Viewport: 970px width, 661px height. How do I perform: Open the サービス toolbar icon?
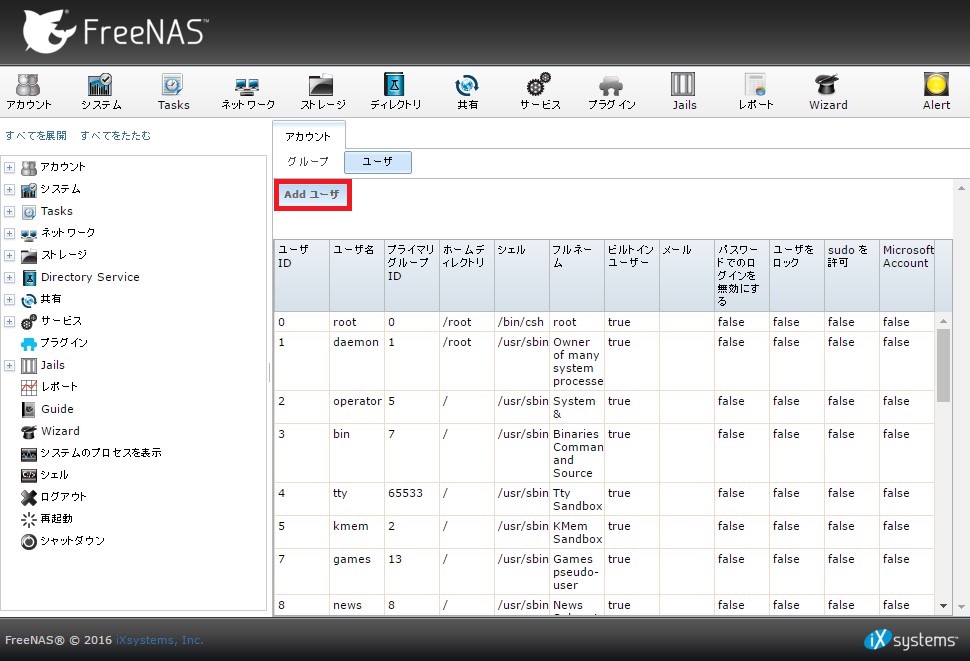point(540,92)
